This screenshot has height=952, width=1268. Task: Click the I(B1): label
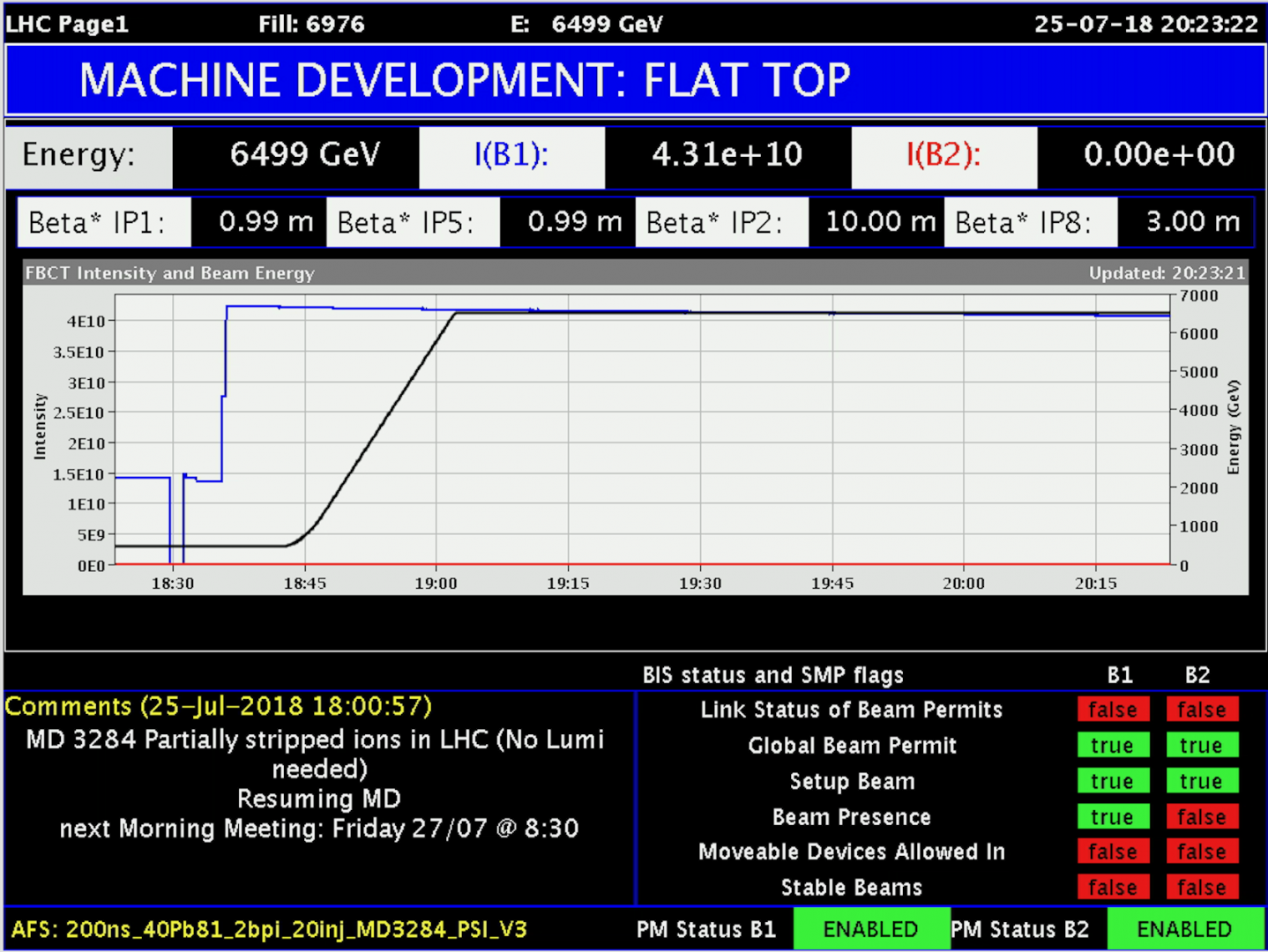(511, 157)
